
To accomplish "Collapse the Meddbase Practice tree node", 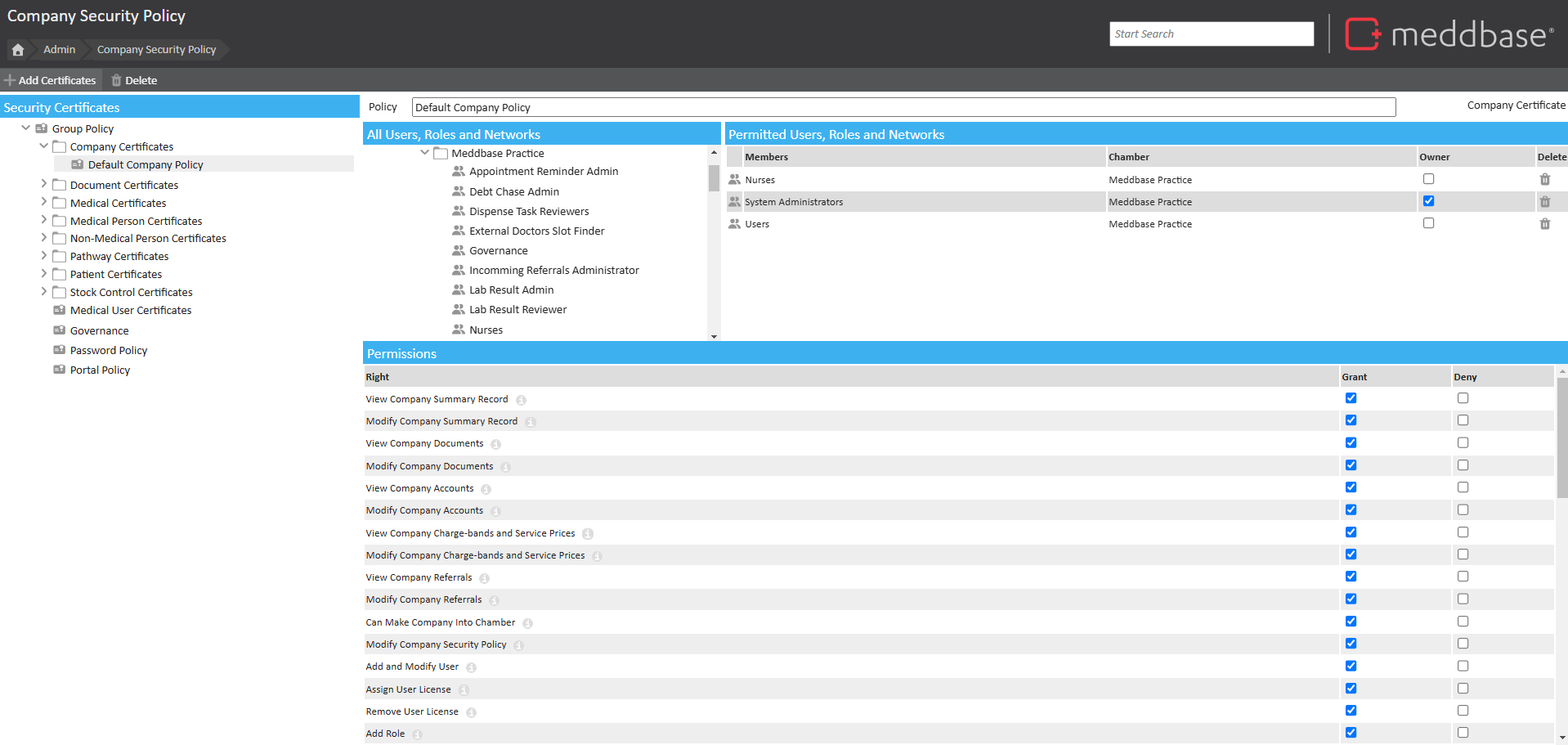I will click(424, 153).
